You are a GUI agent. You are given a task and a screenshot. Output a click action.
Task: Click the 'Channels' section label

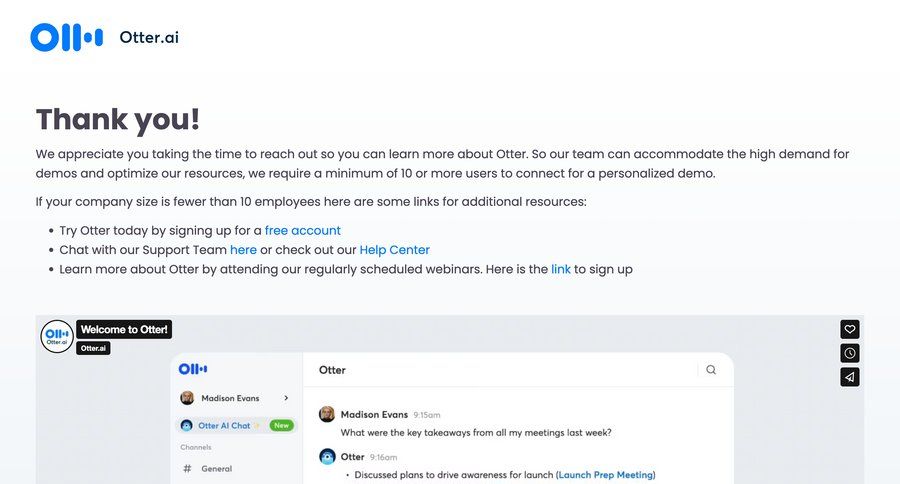click(196, 447)
